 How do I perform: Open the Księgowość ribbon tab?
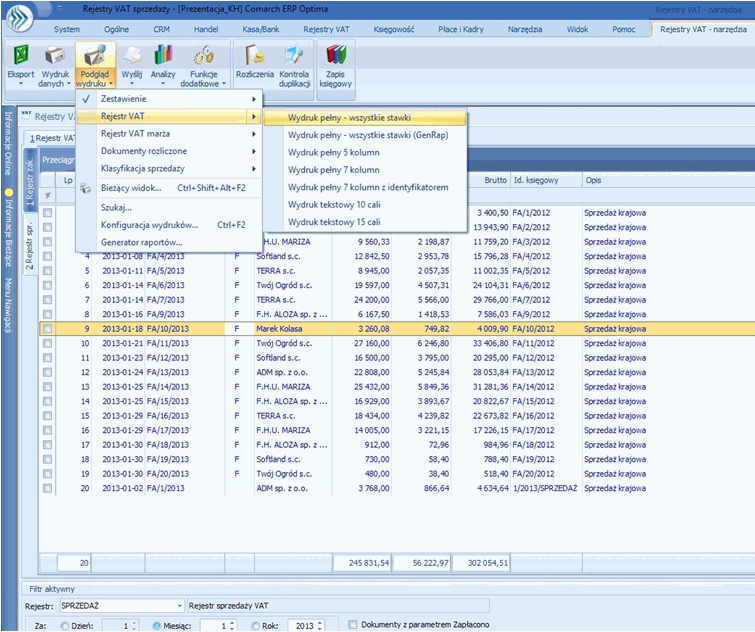393,29
